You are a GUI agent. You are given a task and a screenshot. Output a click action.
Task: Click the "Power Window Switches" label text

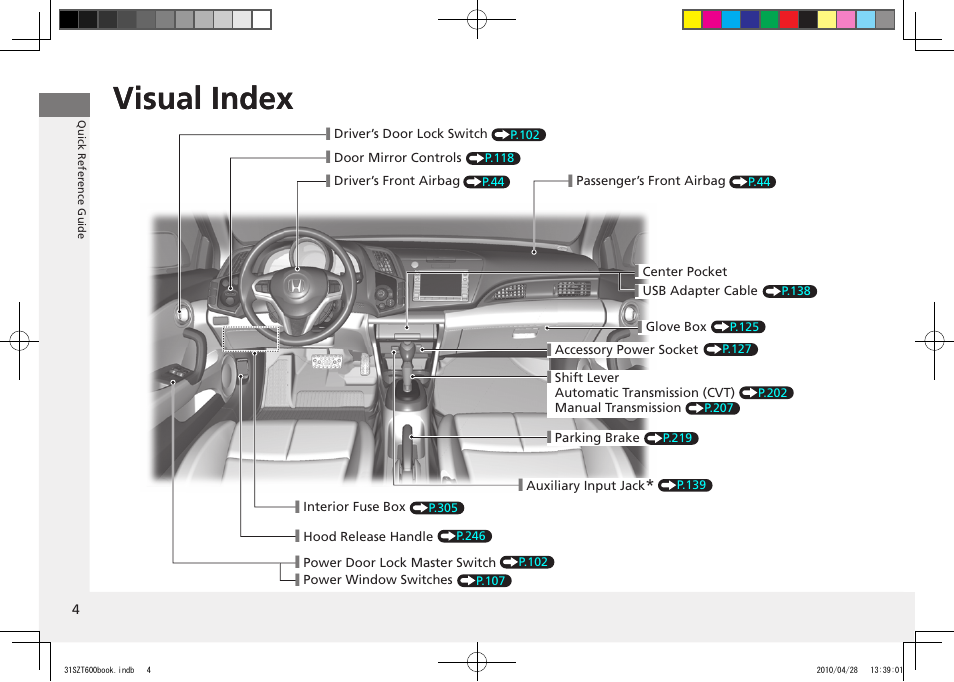(x=378, y=580)
